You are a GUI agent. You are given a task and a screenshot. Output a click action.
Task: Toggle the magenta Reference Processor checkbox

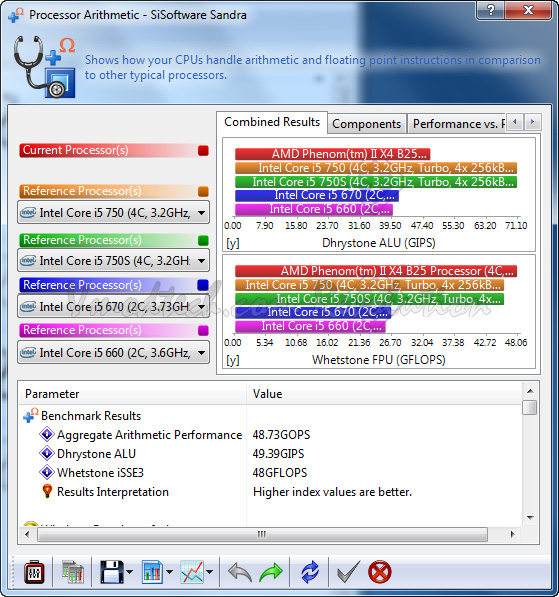pyautogui.click(x=203, y=330)
